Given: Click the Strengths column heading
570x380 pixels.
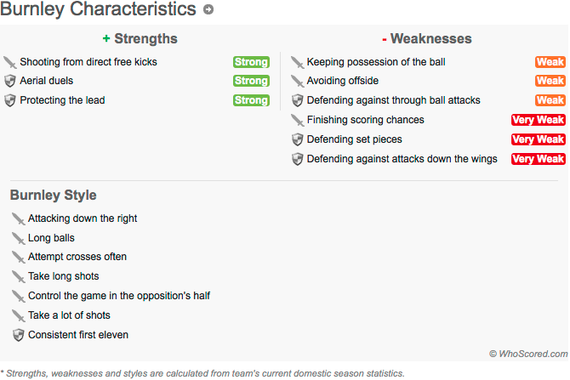Looking at the screenshot, I should [x=140, y=39].
